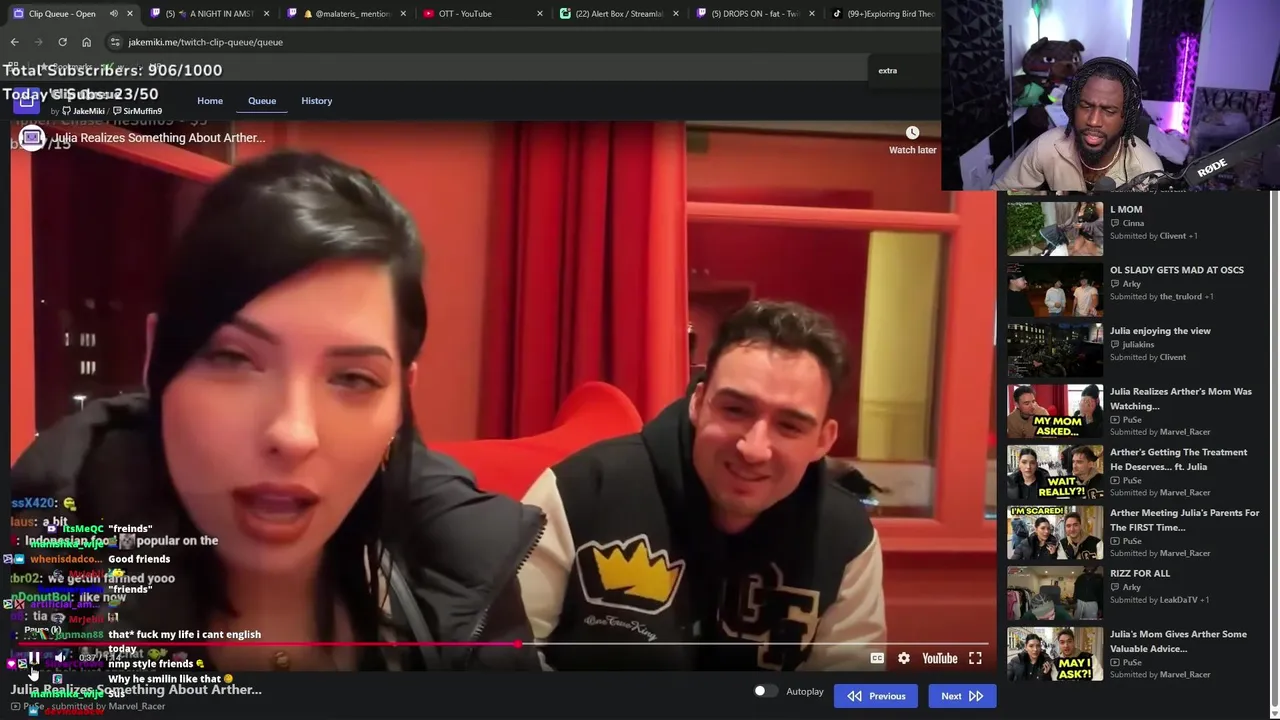This screenshot has height=720, width=1280.
Task: Click 'Submitted by LeakDaTV +1' text
Action: pyautogui.click(x=1160, y=600)
